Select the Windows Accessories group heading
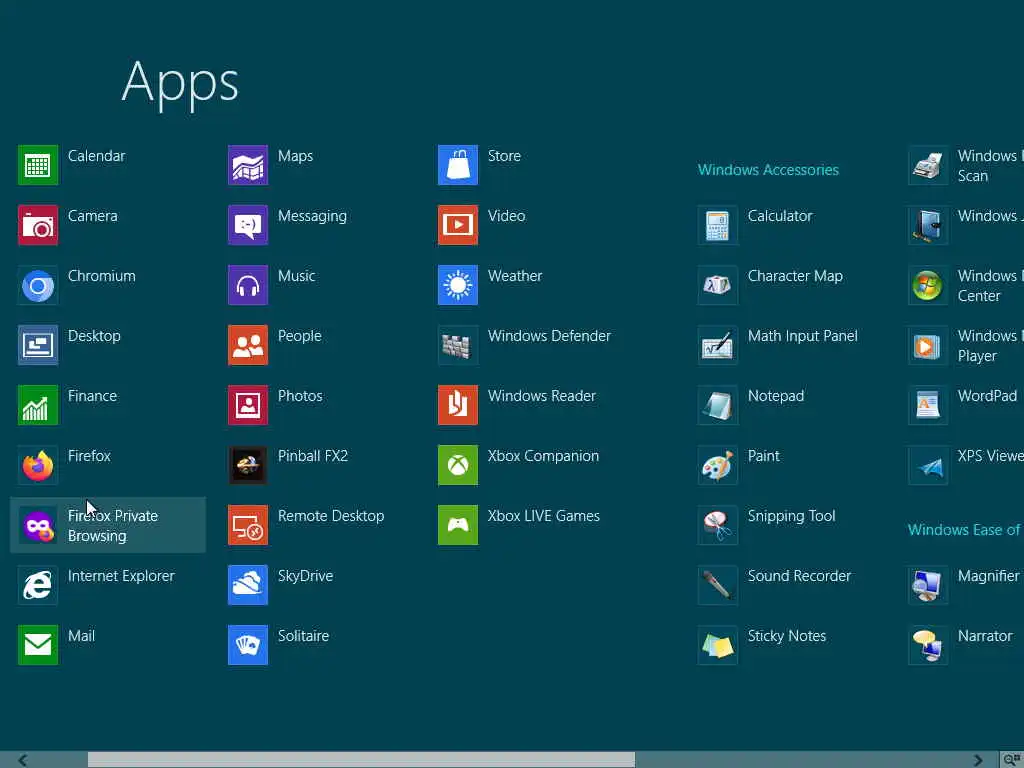Viewport: 1024px width, 768px height. (768, 170)
